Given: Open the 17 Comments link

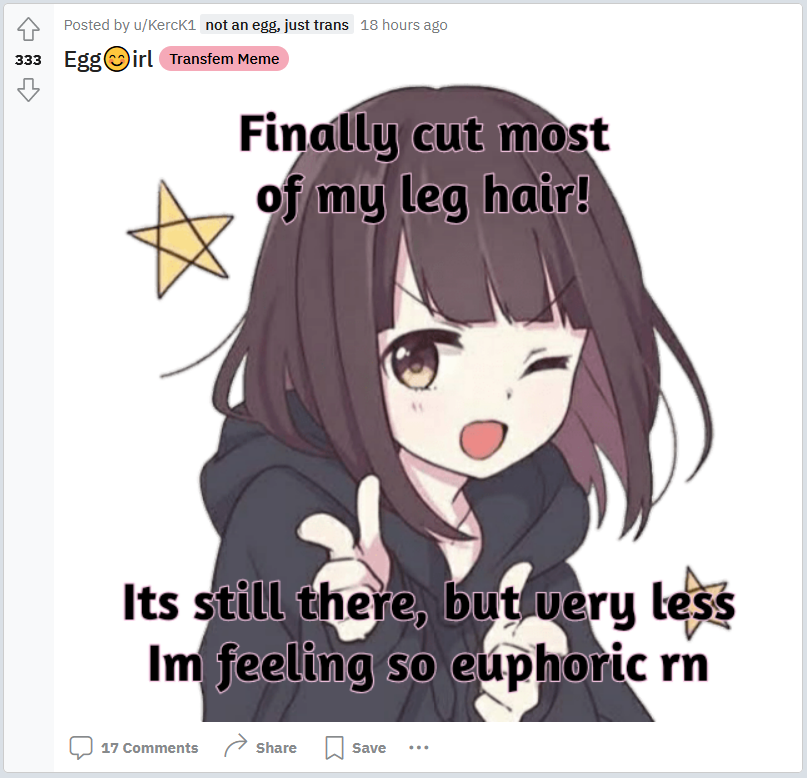Looking at the screenshot, I should tap(149, 748).
